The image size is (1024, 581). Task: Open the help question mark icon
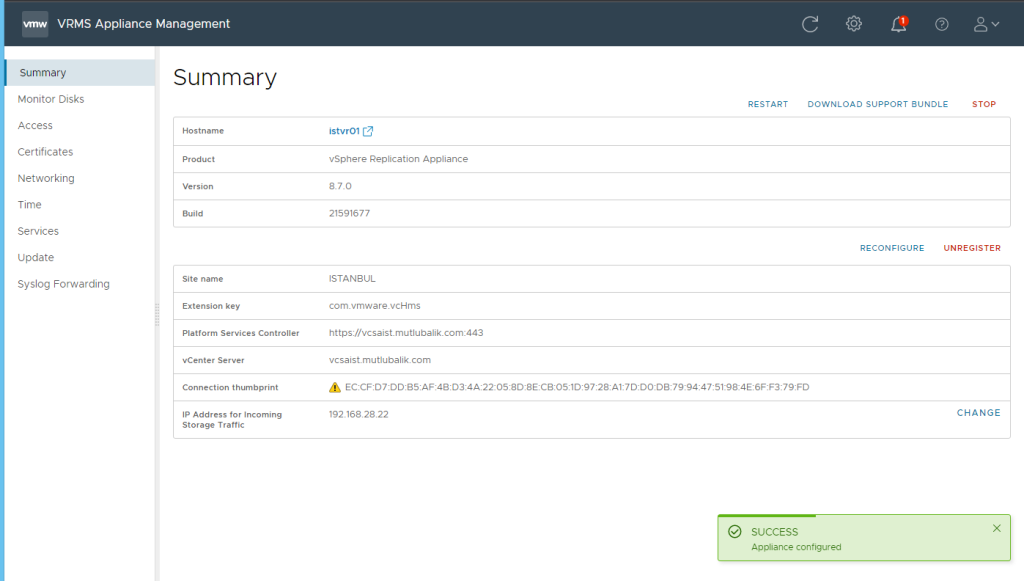942,24
